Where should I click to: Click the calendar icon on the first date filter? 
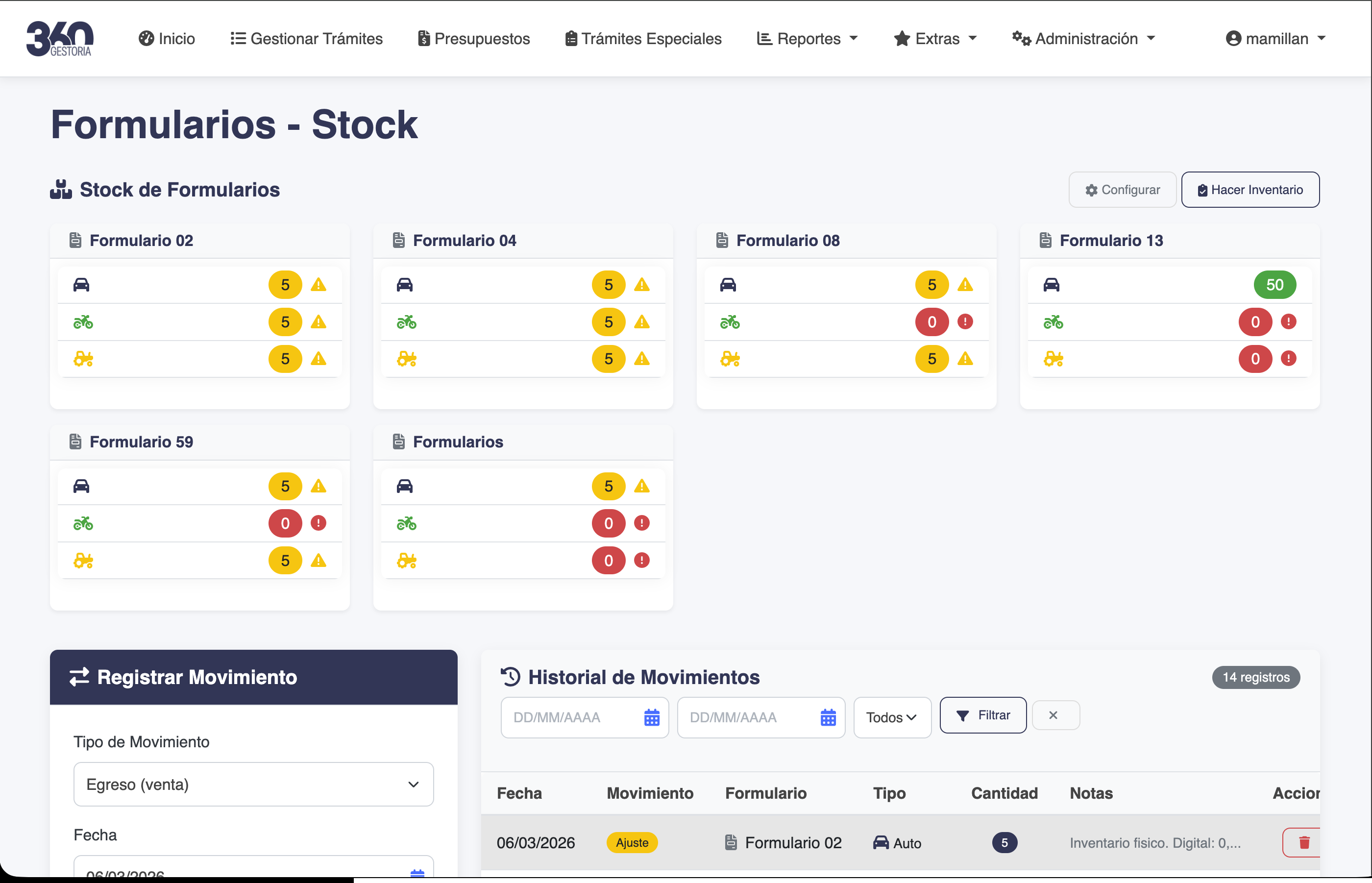[x=651, y=717]
